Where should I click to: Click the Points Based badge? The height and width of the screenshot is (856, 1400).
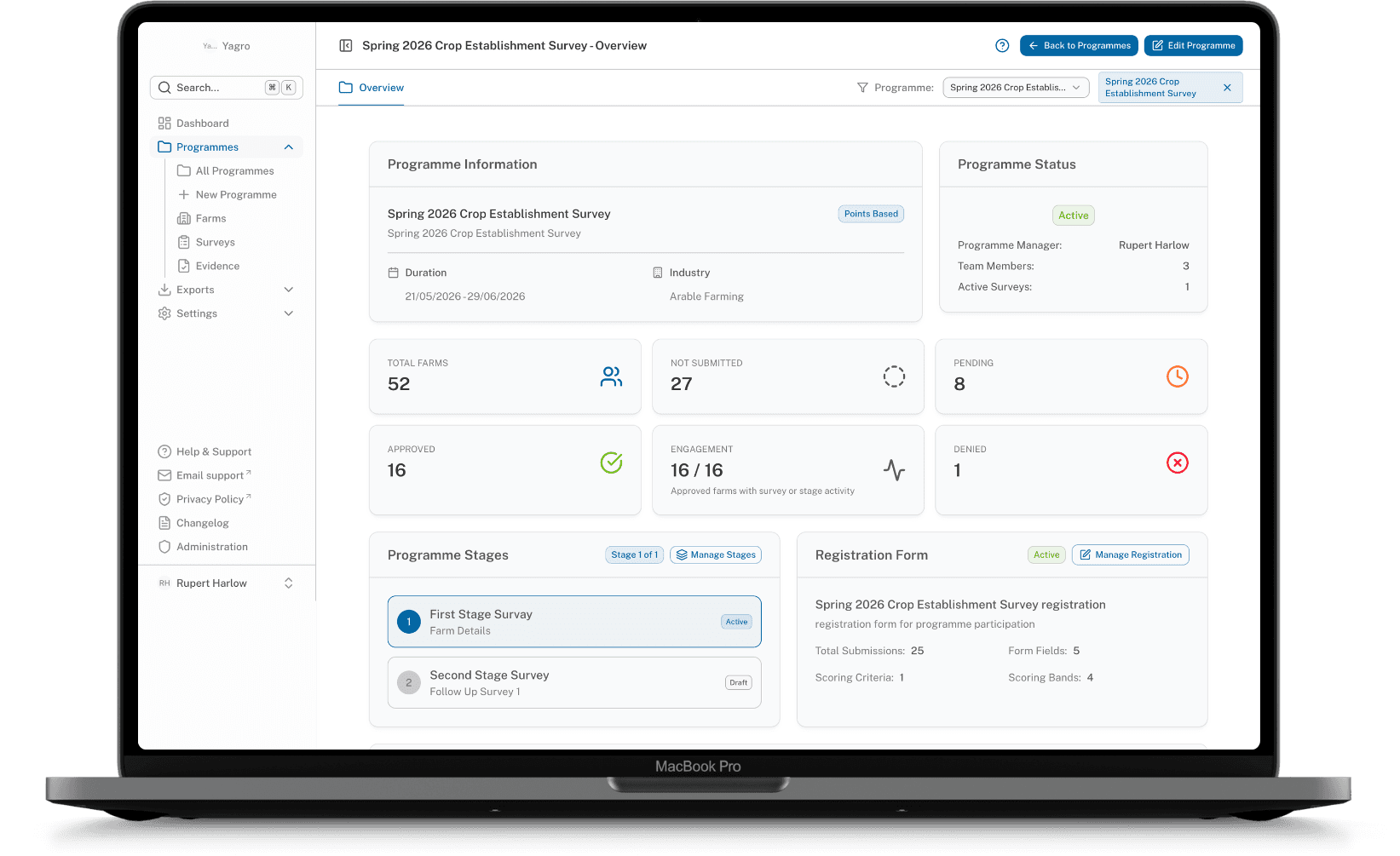[x=871, y=215]
